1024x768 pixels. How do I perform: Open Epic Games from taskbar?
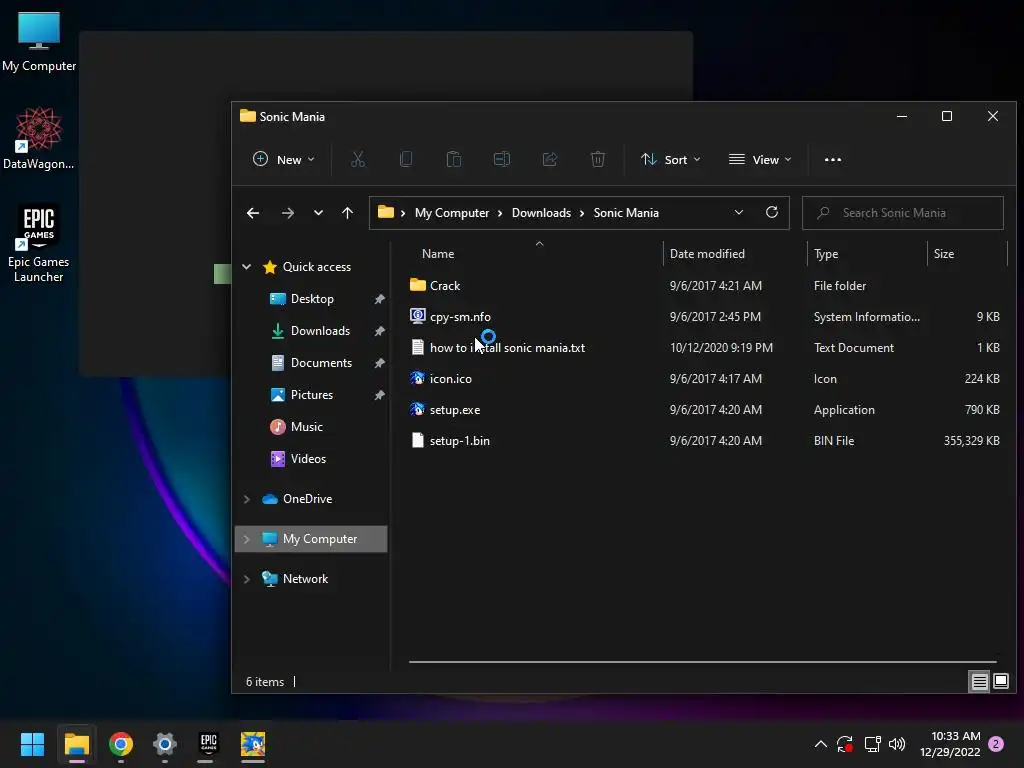point(208,744)
